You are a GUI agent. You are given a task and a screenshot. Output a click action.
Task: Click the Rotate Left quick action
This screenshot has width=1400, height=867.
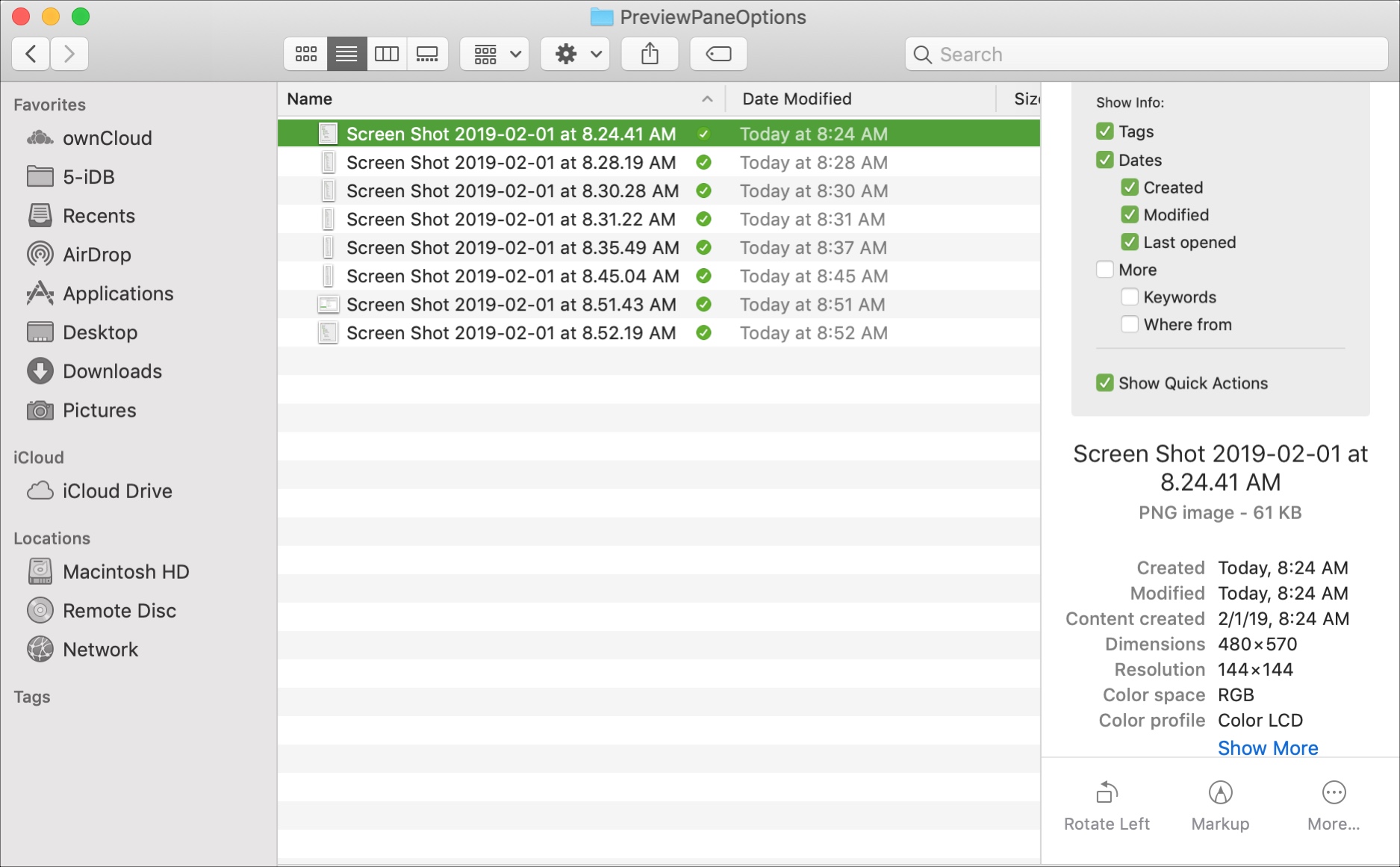1107,804
